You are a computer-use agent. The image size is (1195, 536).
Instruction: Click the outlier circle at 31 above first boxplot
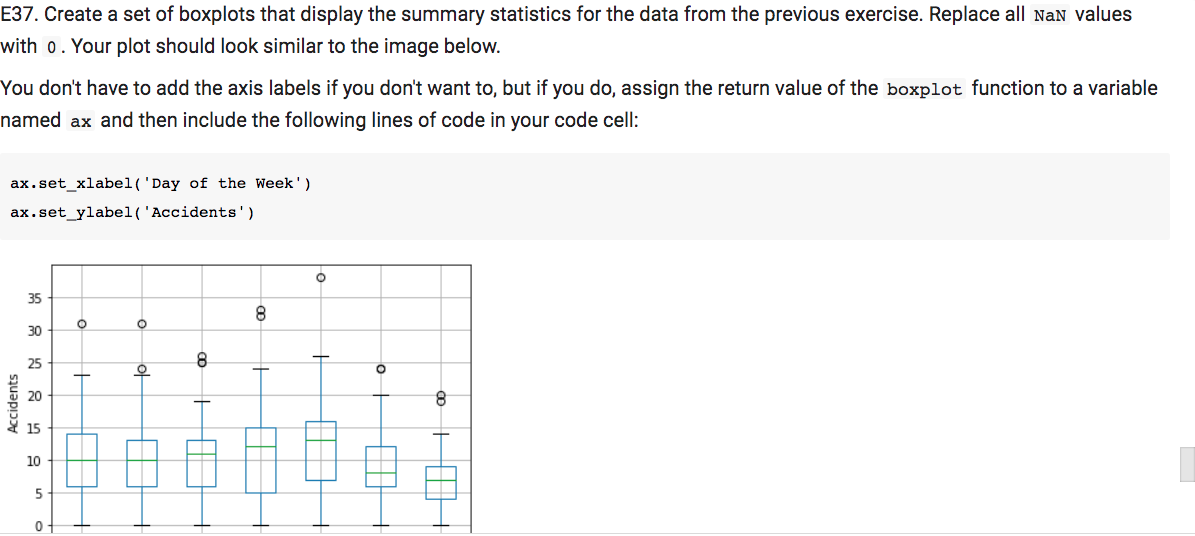pyautogui.click(x=82, y=324)
